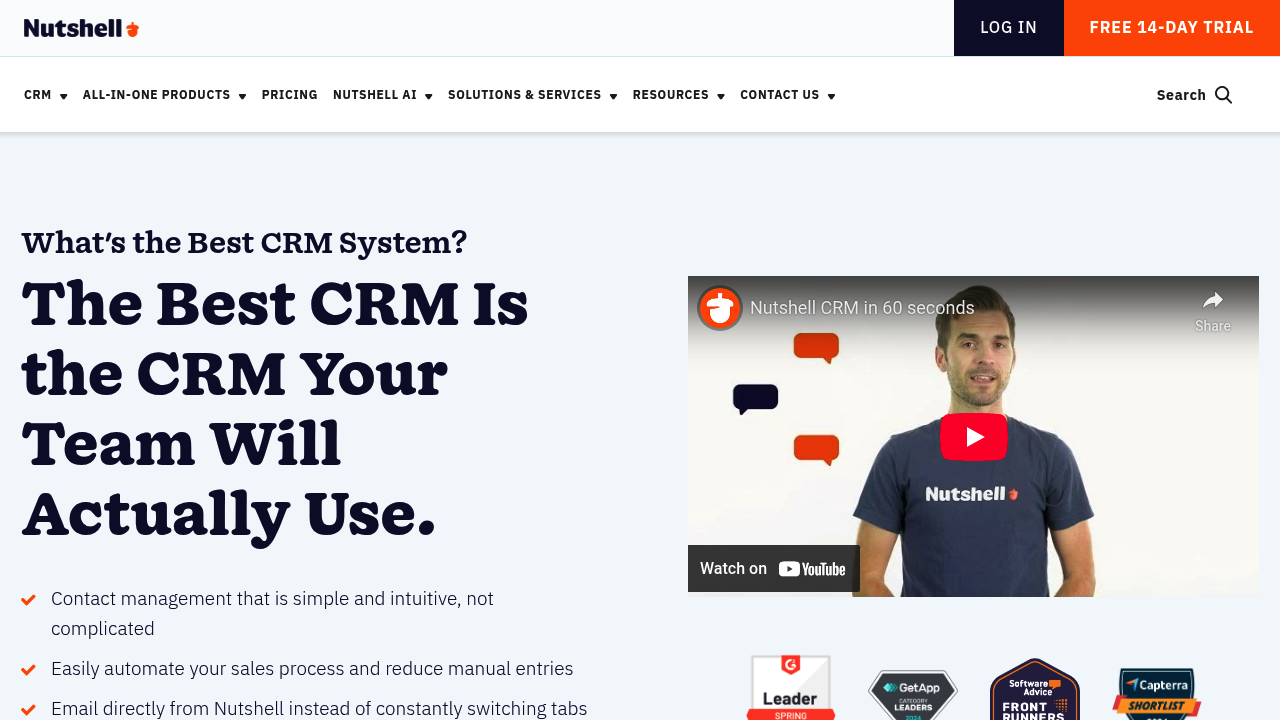Click the video title Nutshell CRM in 60 seconds
Viewport: 1280px width, 720px height.
862,307
